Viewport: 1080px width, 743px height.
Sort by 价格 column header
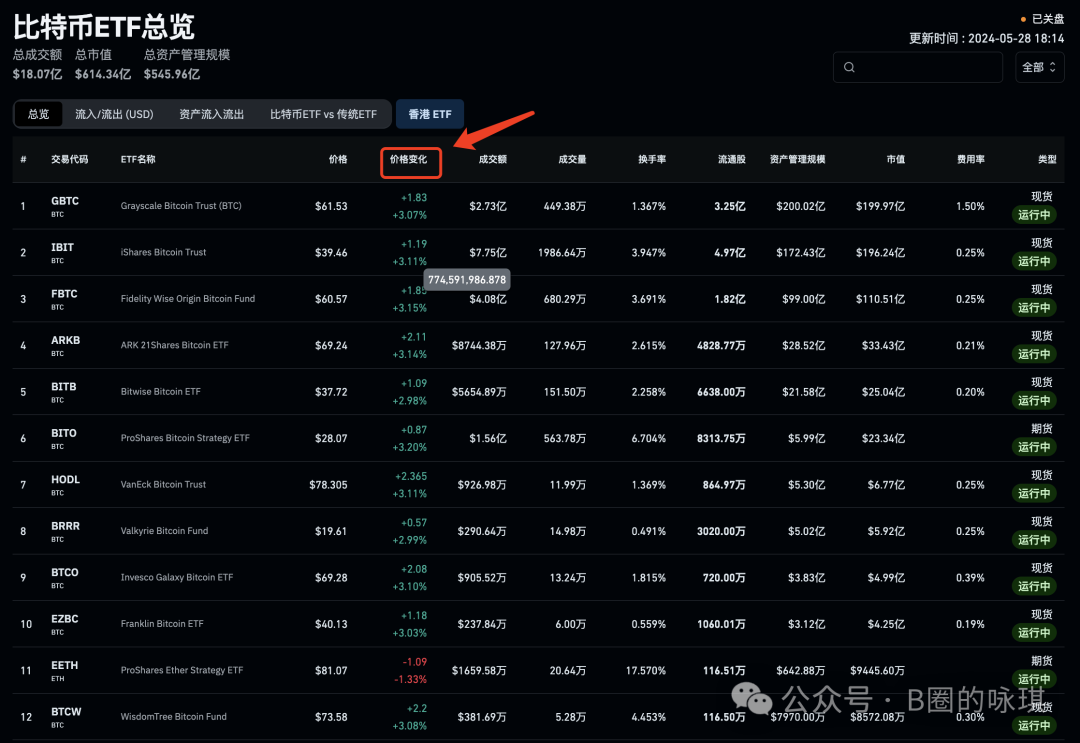pyautogui.click(x=338, y=160)
